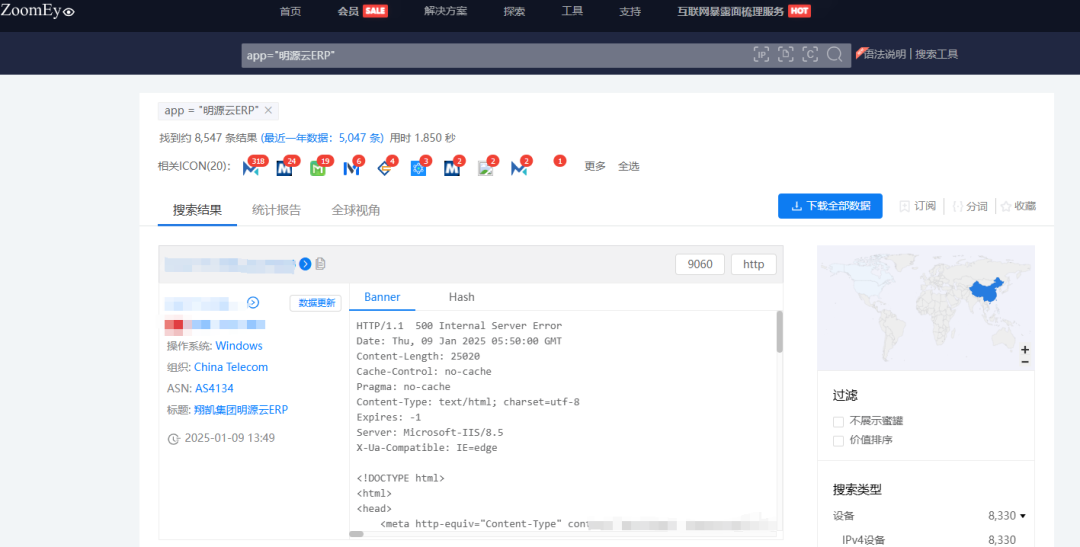Image resolution: width=1080 pixels, height=547 pixels.
Task: Switch to 统计报告 tab
Action: click(276, 210)
